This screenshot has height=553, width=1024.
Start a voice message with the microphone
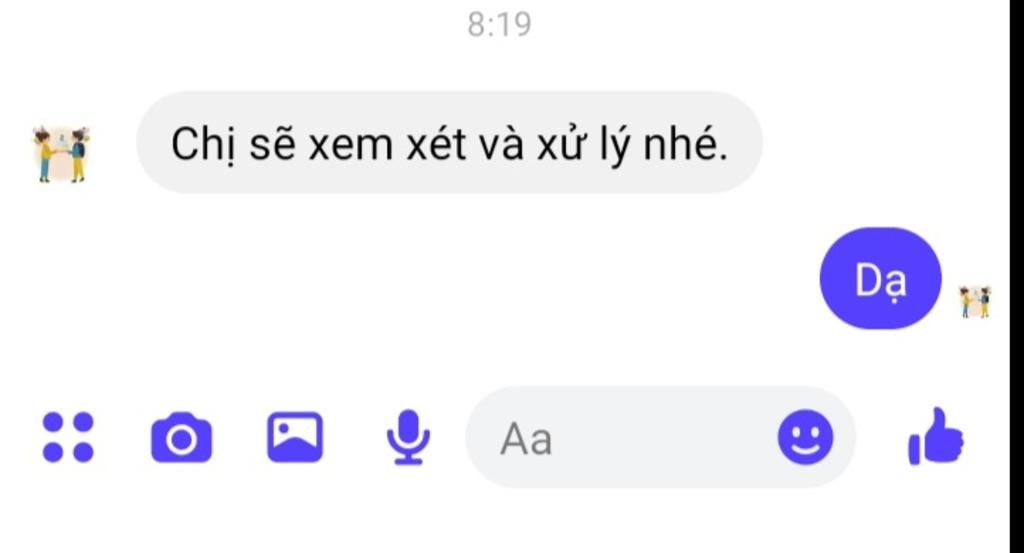coord(408,437)
